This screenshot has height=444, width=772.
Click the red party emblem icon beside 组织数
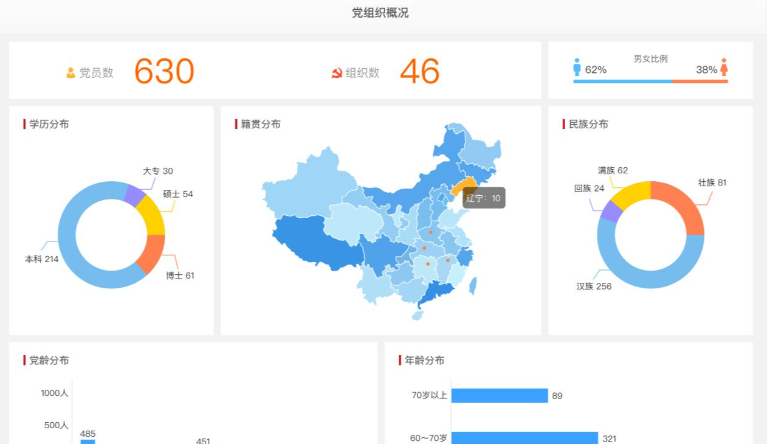[337, 72]
